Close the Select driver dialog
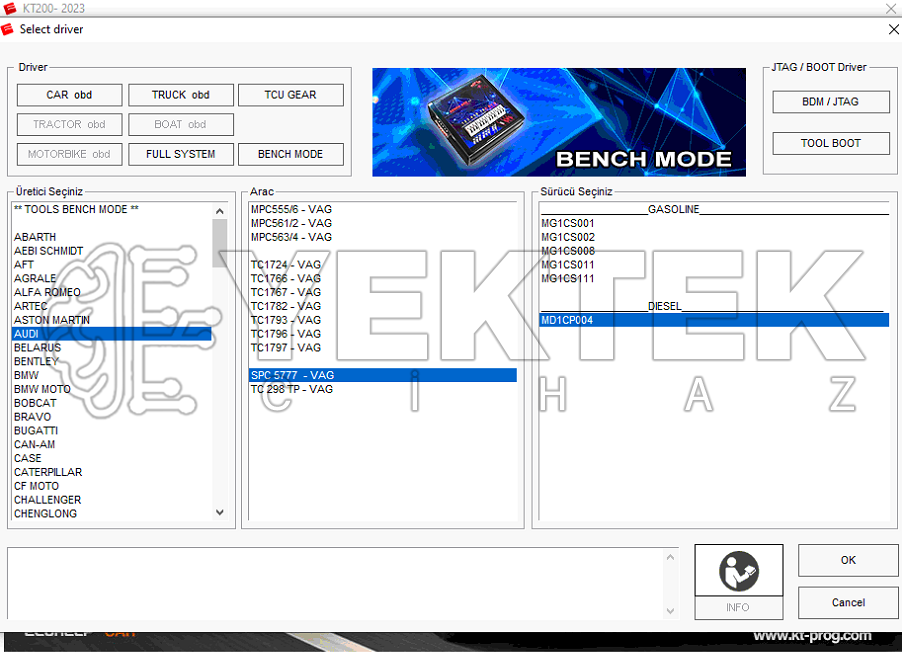The width and height of the screenshot is (902, 652). tap(893, 29)
